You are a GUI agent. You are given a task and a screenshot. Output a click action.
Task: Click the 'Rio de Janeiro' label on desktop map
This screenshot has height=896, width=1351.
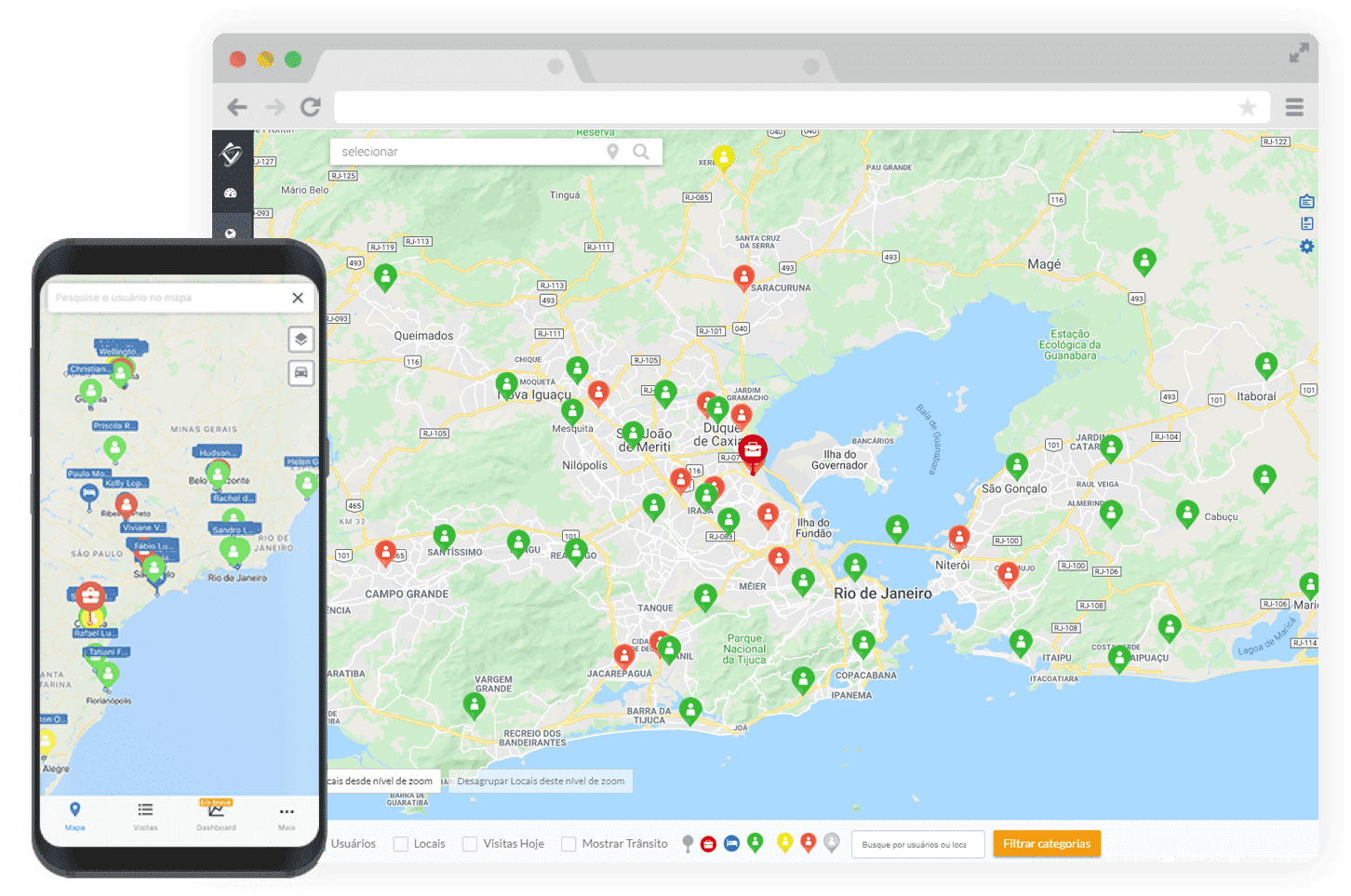coord(882,594)
